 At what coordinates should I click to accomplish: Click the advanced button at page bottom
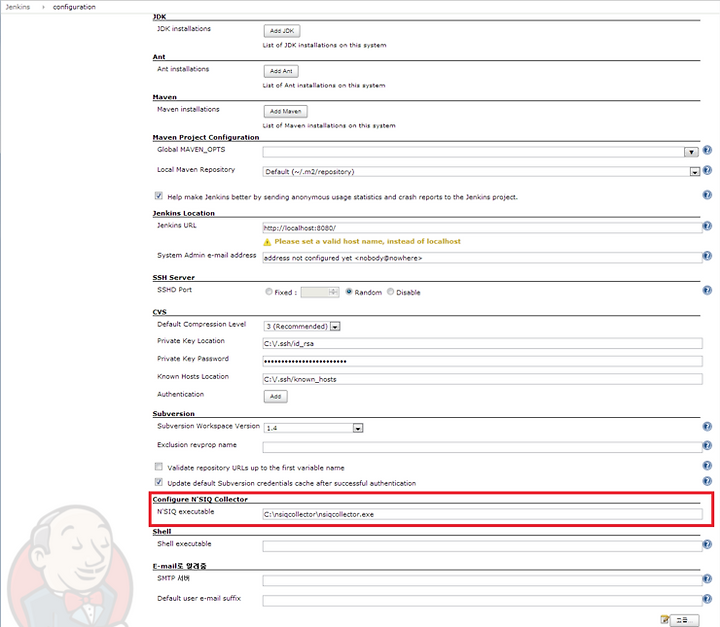coord(684,620)
